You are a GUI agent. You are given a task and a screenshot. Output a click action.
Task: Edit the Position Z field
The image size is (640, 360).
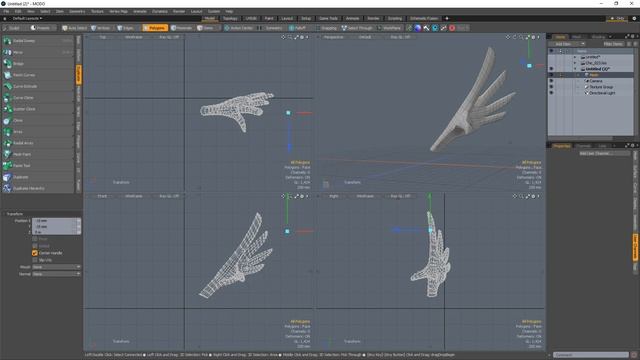coord(56,232)
